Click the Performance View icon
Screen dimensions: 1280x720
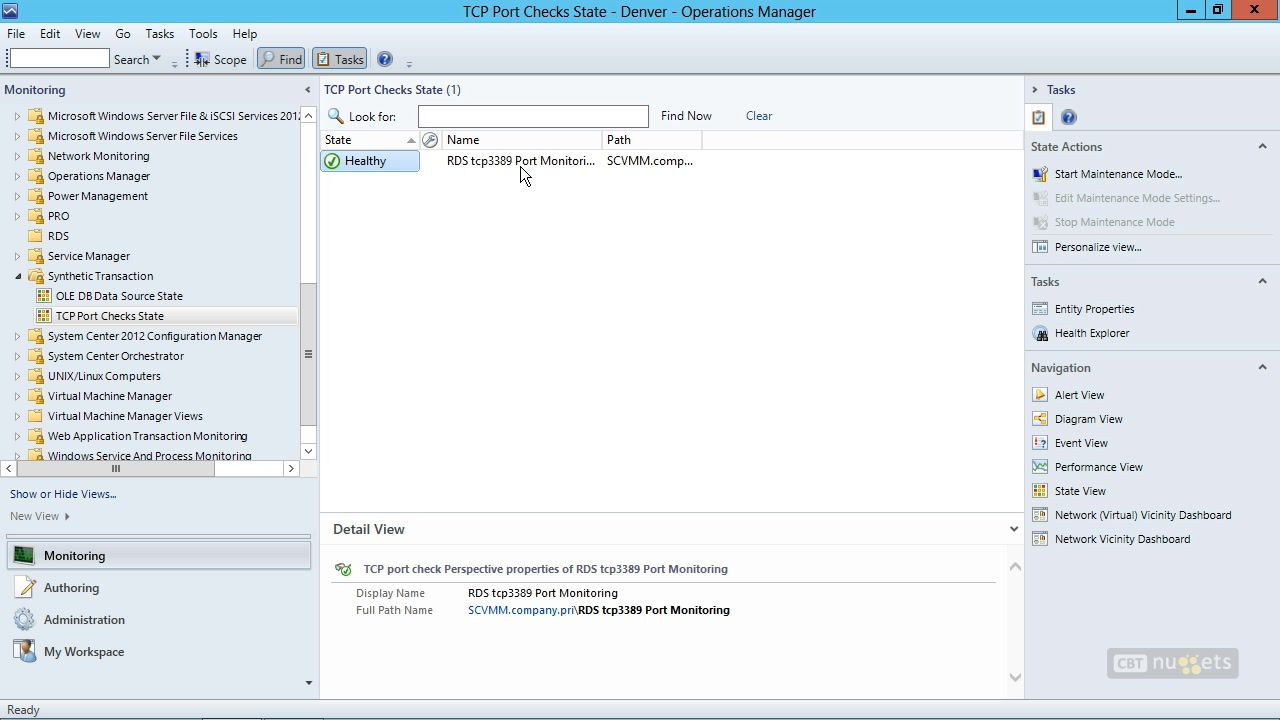pyautogui.click(x=1040, y=467)
